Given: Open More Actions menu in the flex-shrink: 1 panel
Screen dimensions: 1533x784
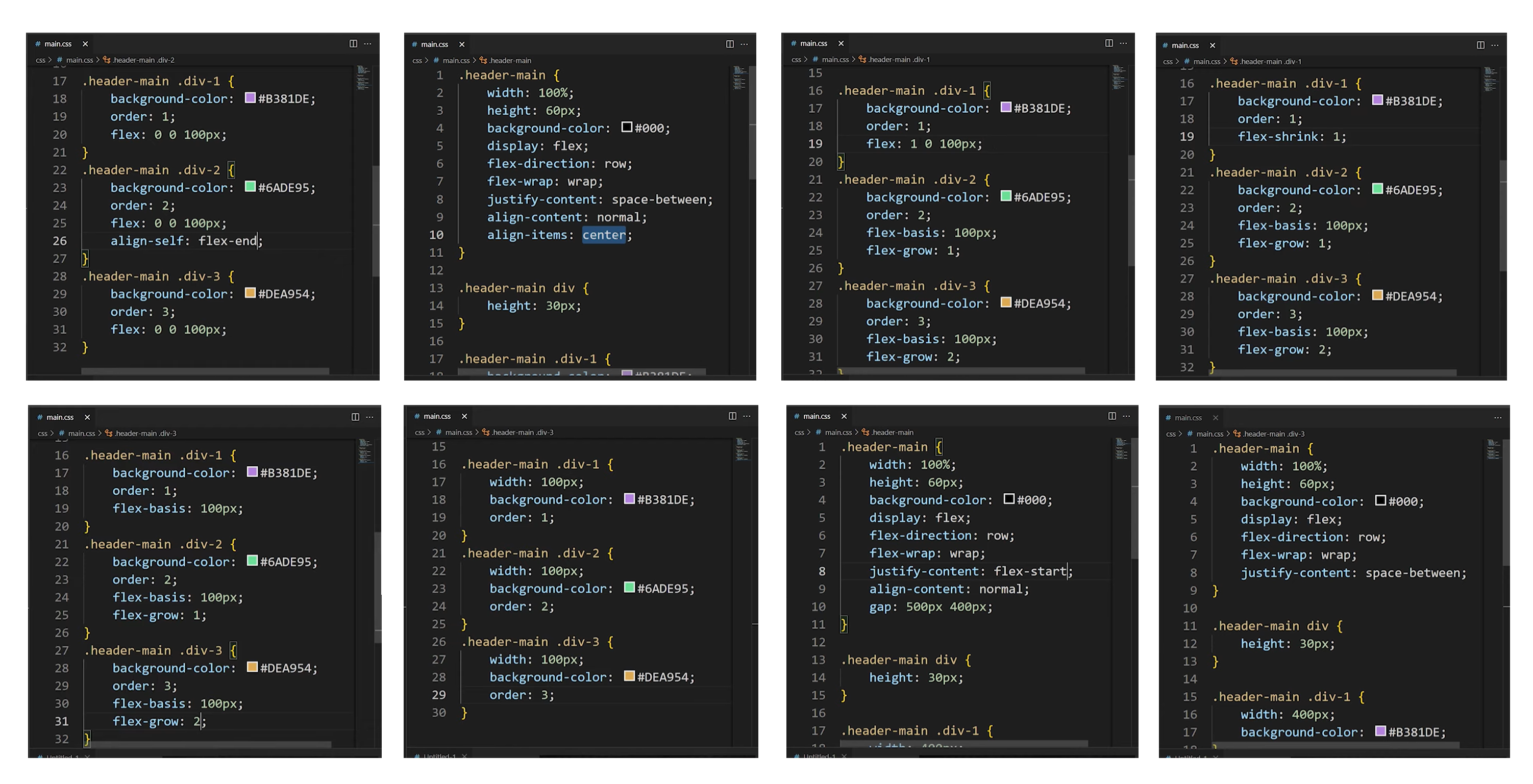Looking at the screenshot, I should click(1494, 45).
